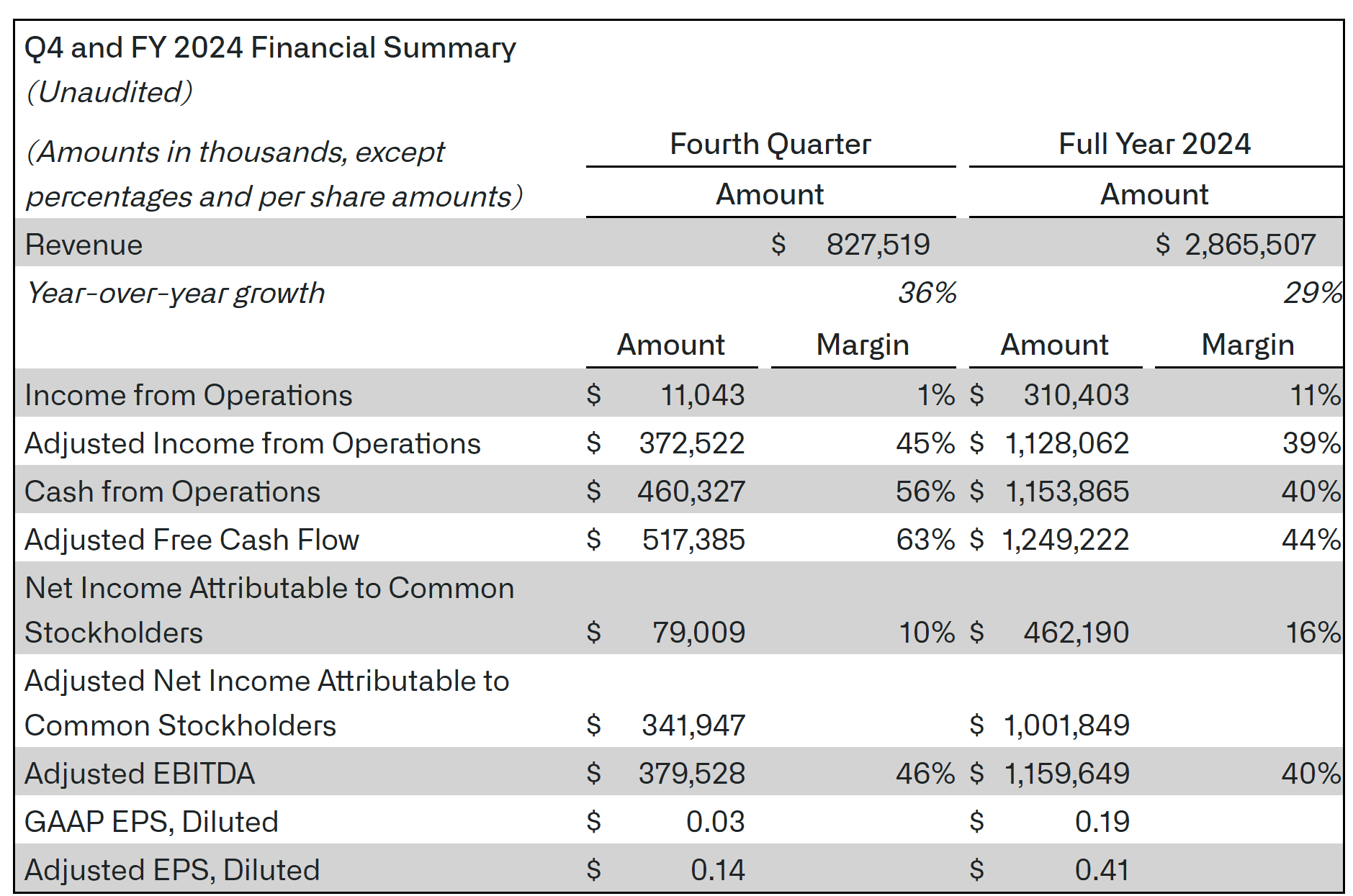Select the Adjusted EBITDA 46% margin cell
Image resolution: width=1353 pixels, height=896 pixels.
pyautogui.click(x=925, y=774)
